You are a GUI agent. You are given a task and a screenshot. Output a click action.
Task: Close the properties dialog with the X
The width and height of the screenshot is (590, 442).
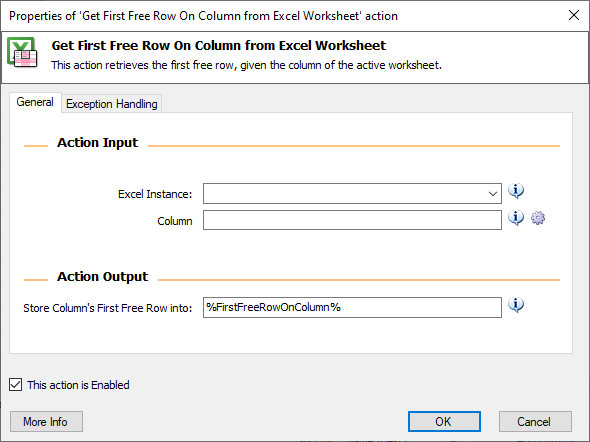point(574,15)
